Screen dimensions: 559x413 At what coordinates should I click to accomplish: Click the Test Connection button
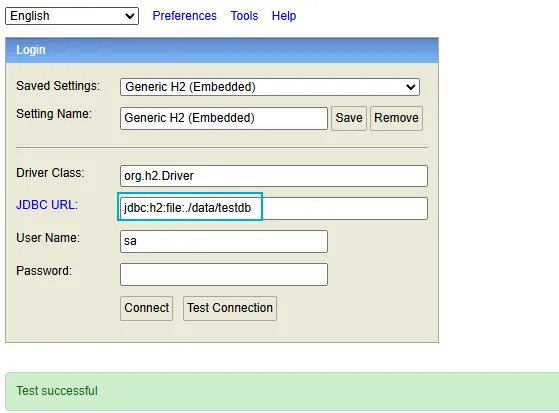tap(230, 308)
